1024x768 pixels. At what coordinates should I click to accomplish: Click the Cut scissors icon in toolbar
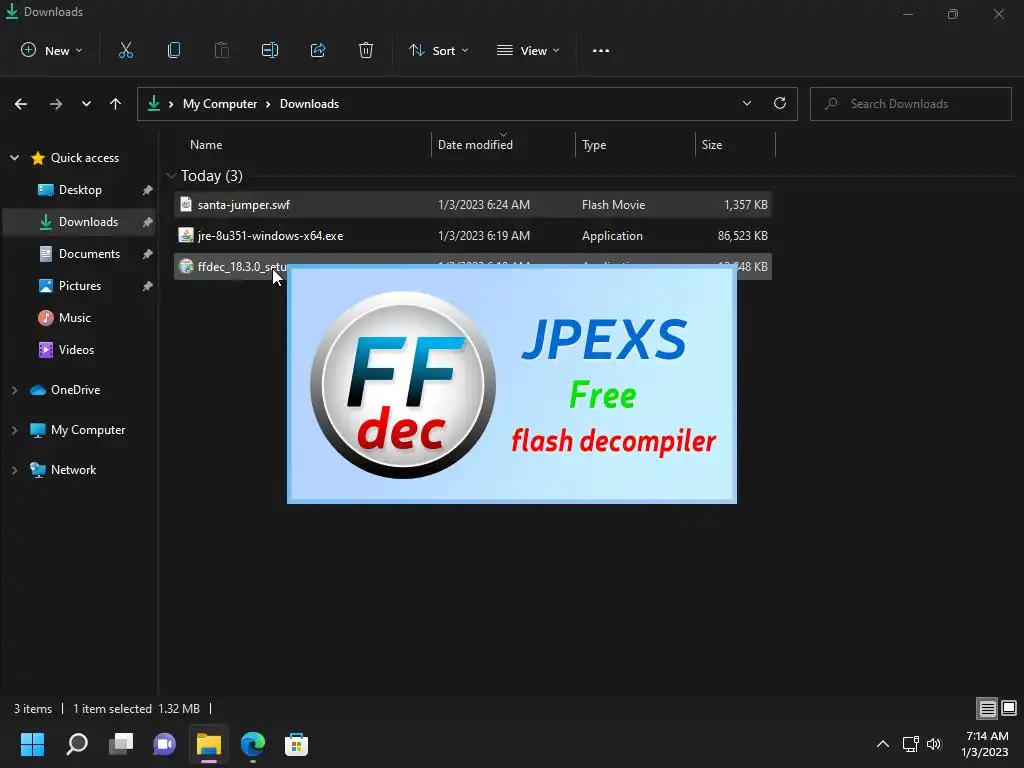(x=126, y=50)
